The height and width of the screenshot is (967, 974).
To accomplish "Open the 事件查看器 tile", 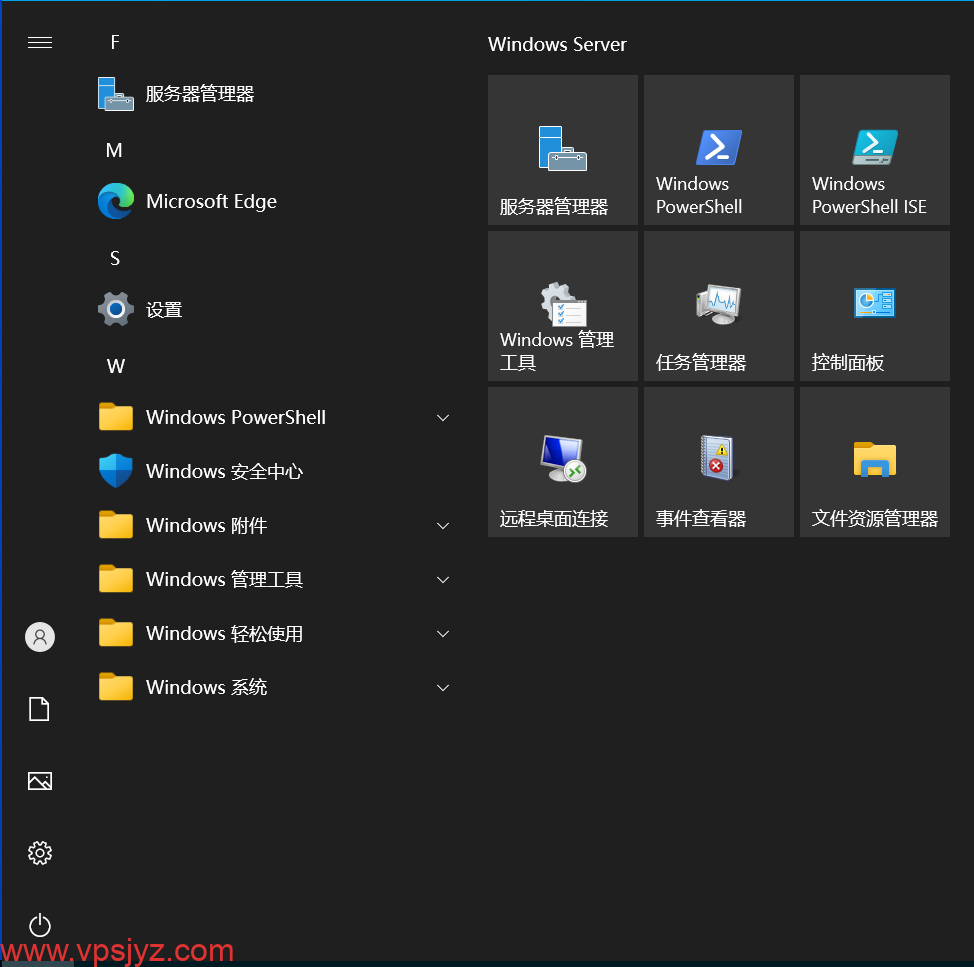I will pyautogui.click(x=719, y=461).
